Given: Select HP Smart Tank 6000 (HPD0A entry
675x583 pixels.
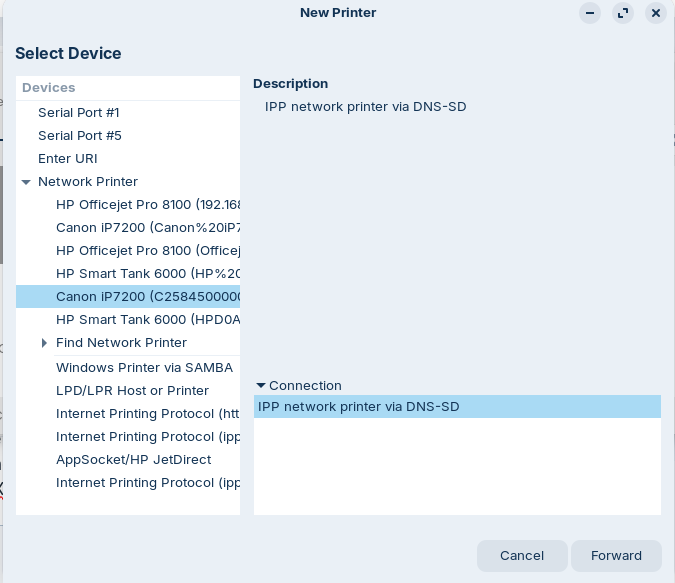Looking at the screenshot, I should point(148,320).
